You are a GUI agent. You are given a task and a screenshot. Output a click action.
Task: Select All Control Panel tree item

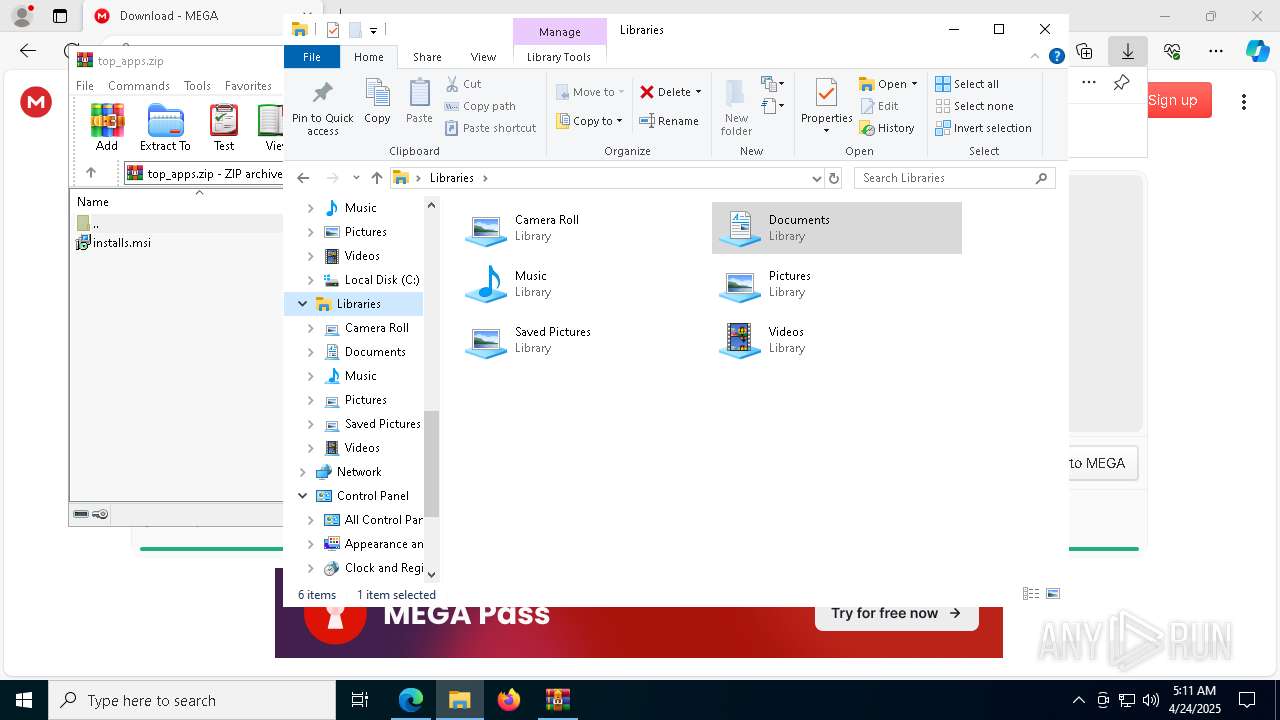click(383, 520)
